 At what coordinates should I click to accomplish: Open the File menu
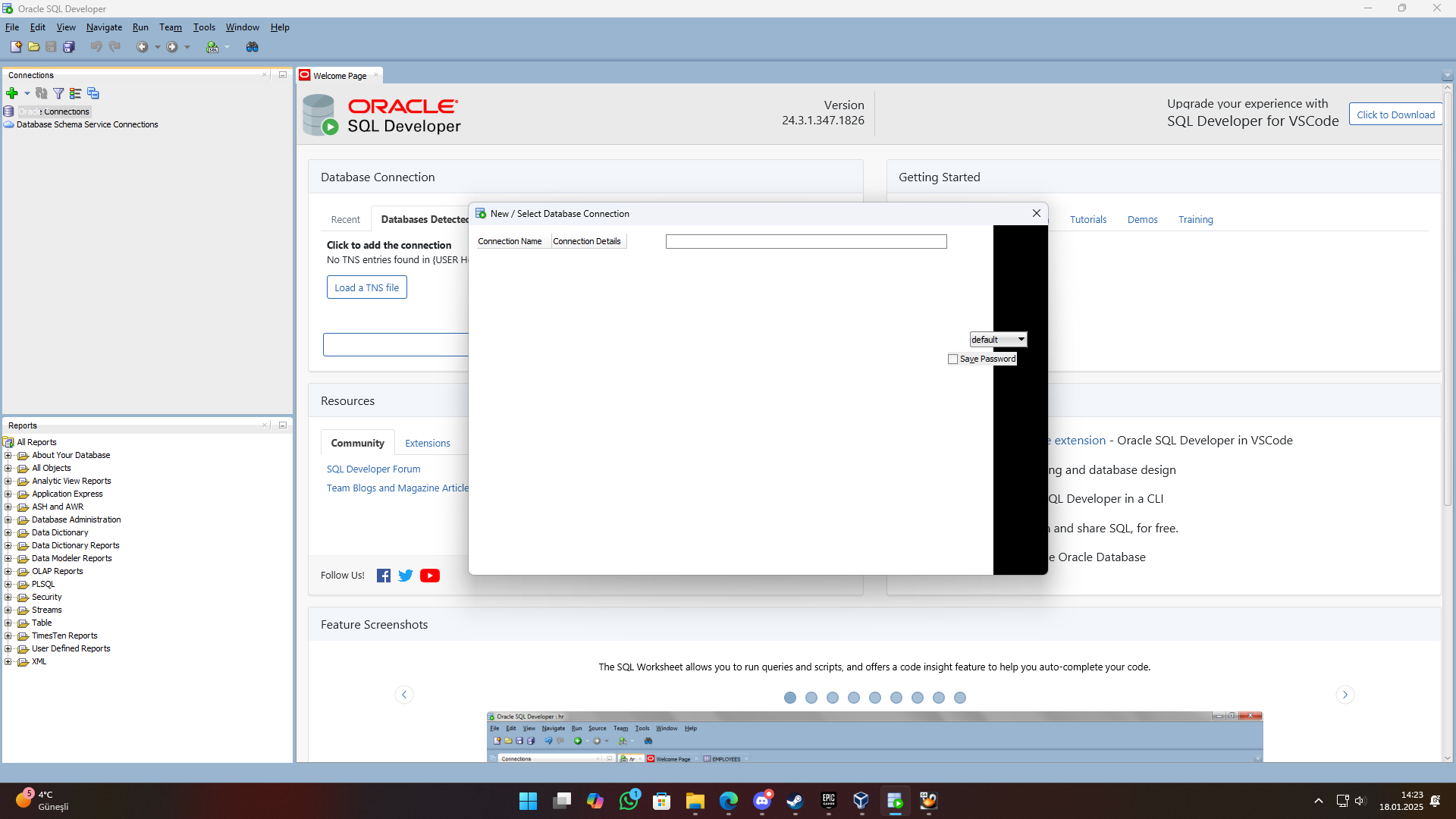(12, 27)
